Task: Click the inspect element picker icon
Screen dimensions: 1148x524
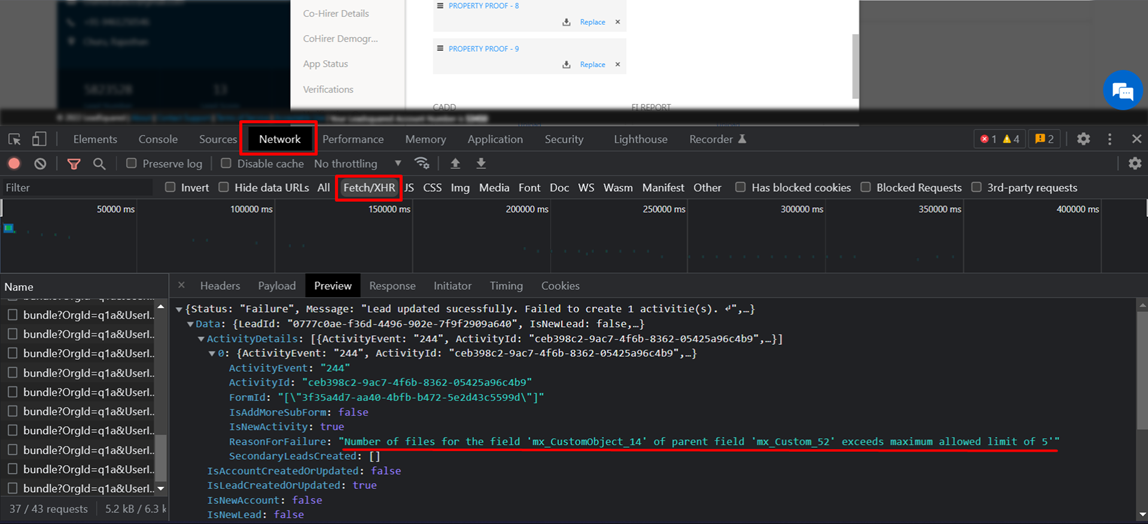Action: tap(15, 139)
